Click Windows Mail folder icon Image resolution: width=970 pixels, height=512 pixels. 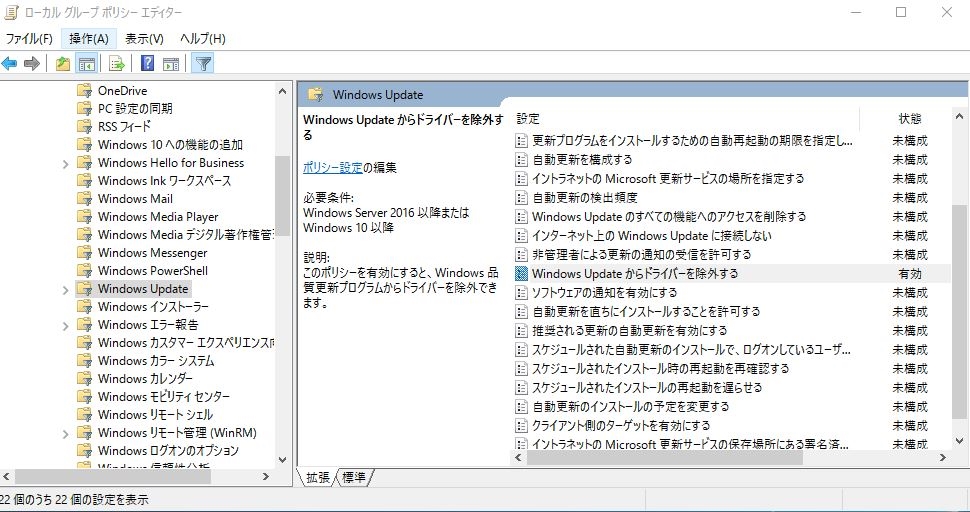(x=85, y=198)
